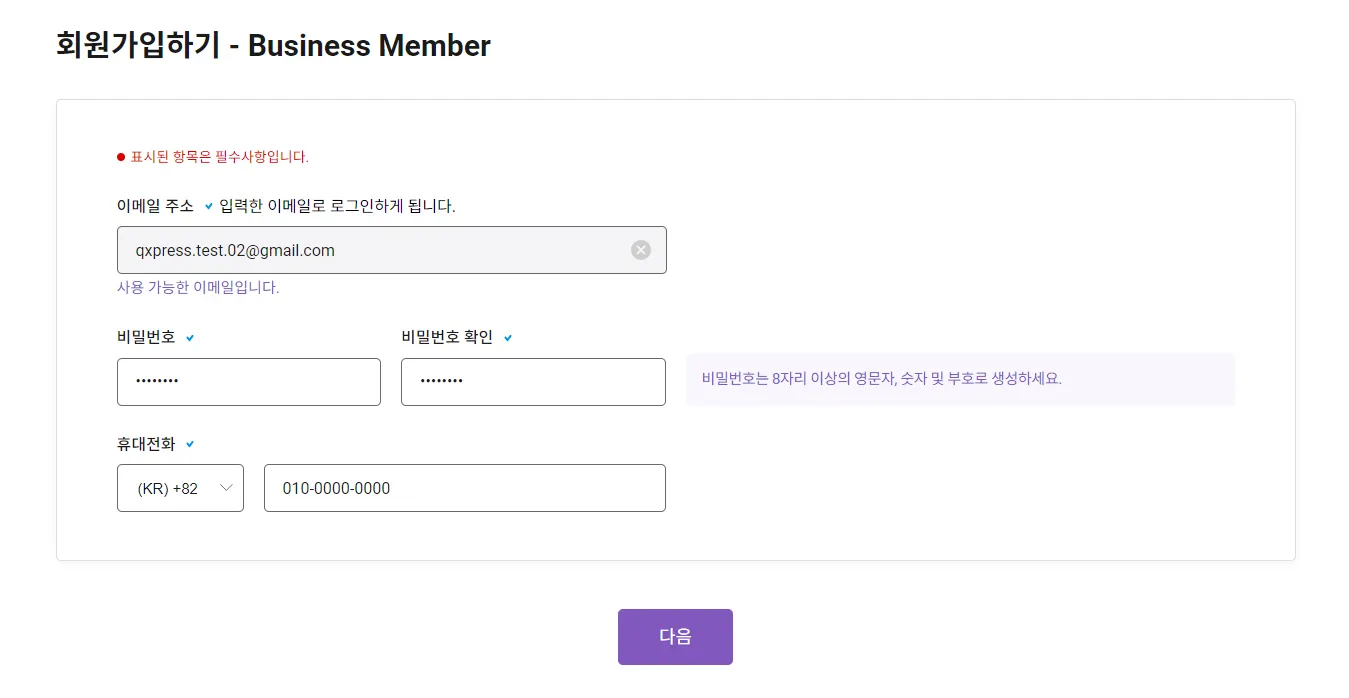Click the phone number field showing 010-0000-0000

464,488
